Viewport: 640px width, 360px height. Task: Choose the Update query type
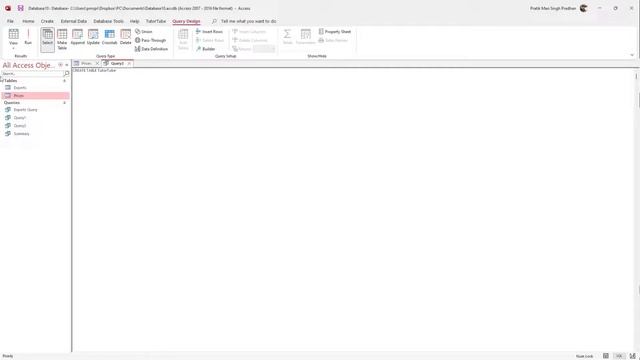(93, 37)
